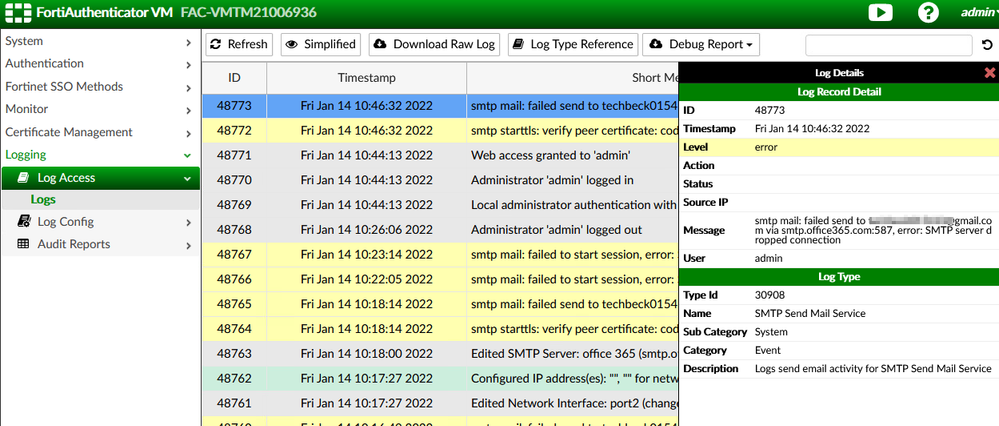The width and height of the screenshot is (999, 426).
Task: Switch to Simplified log view
Action: pyautogui.click(x=320, y=44)
